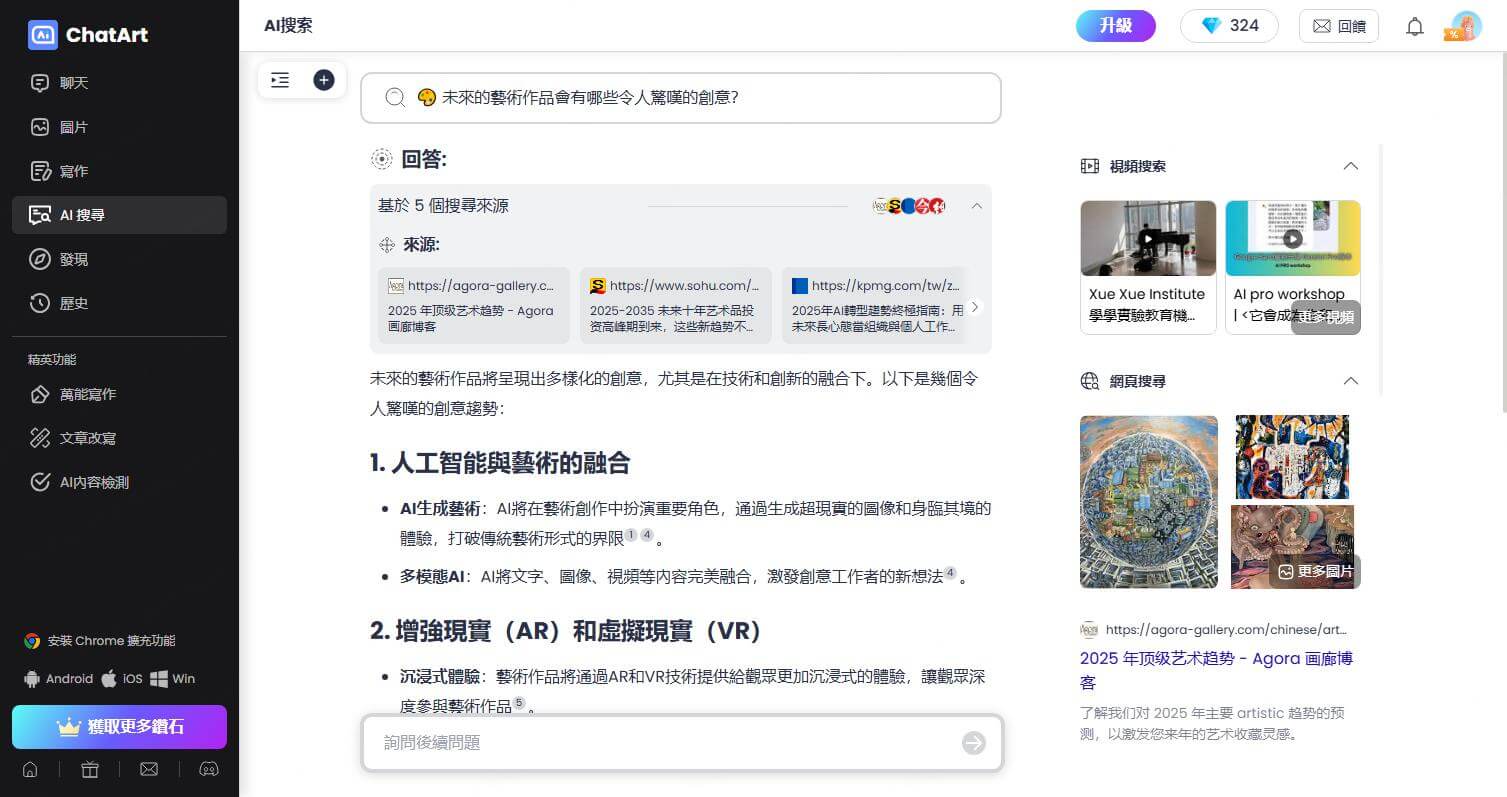Open the round city artwork image
The image size is (1507, 797).
click(1149, 502)
